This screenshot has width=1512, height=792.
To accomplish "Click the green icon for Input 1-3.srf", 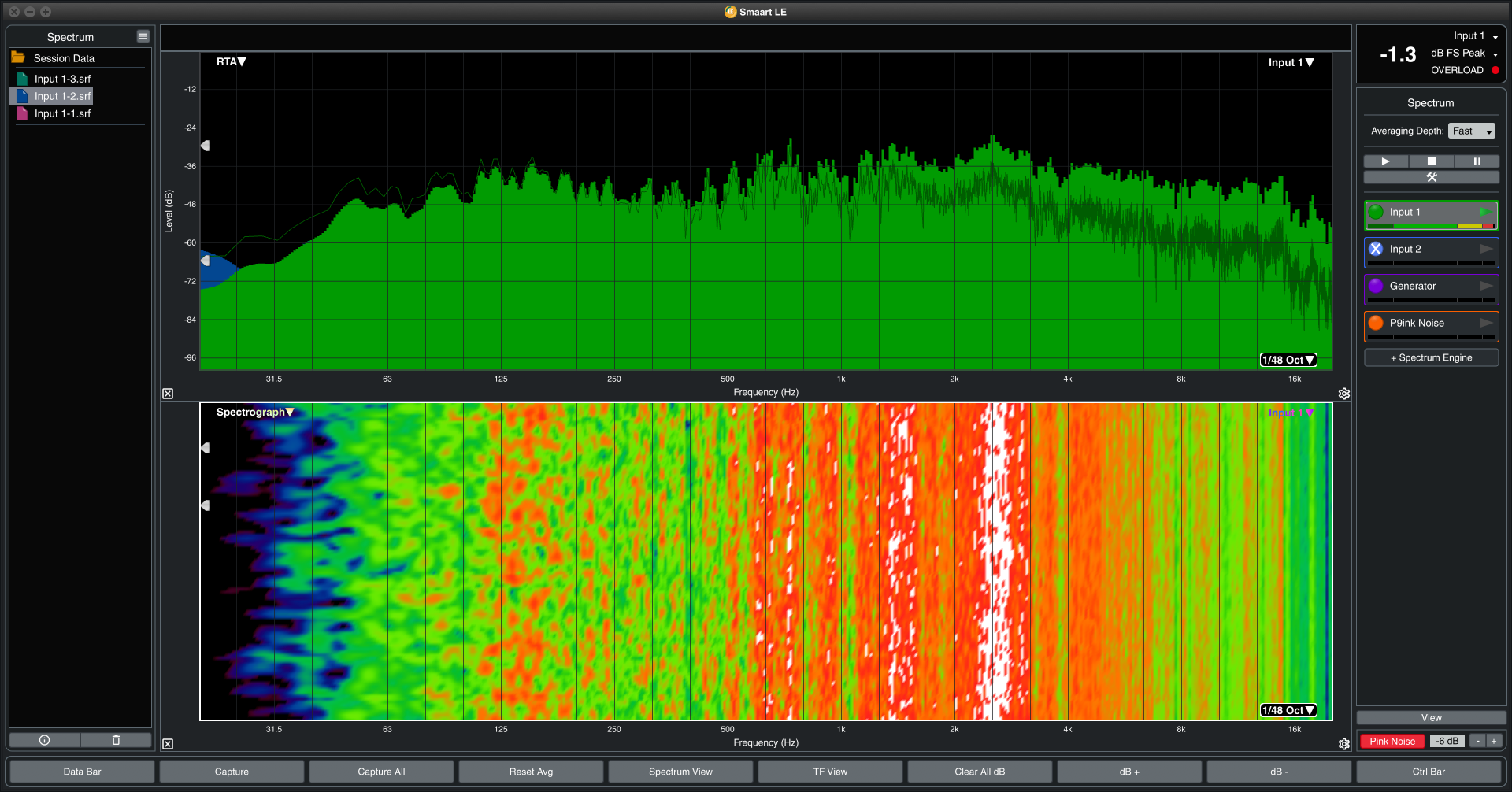I will [22, 79].
